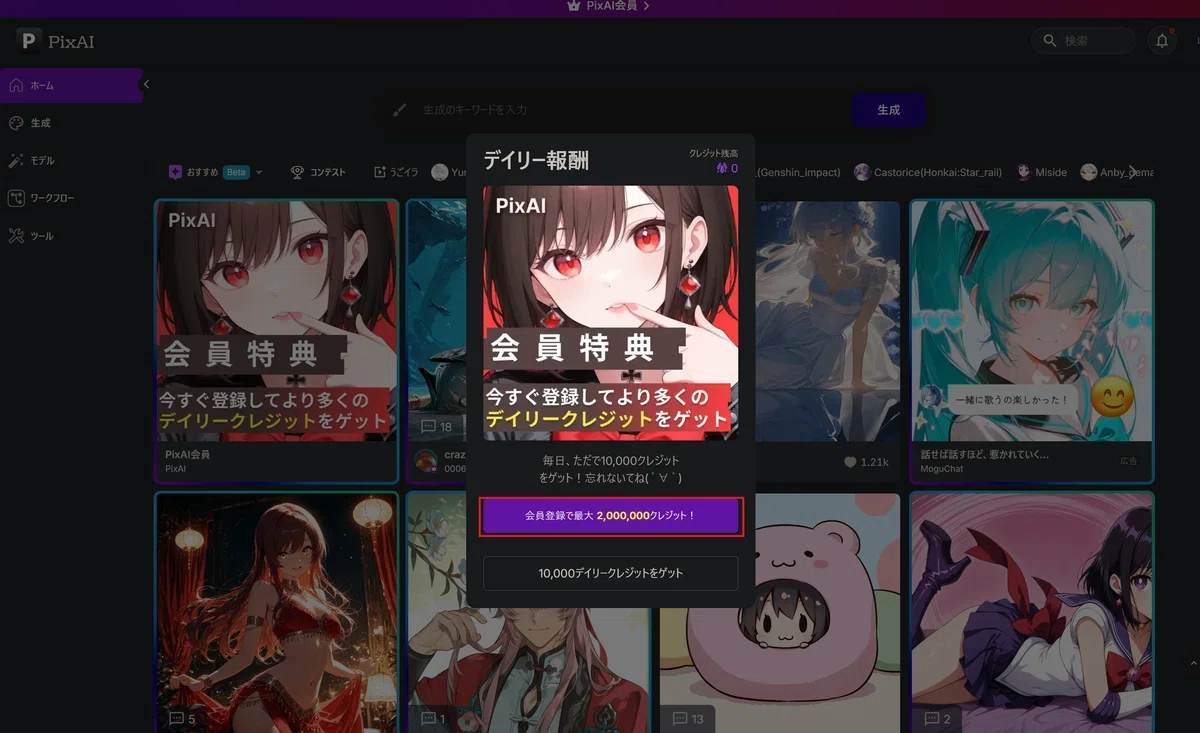
Task: Switch to the コンテスト tab
Action: pyautogui.click(x=318, y=172)
